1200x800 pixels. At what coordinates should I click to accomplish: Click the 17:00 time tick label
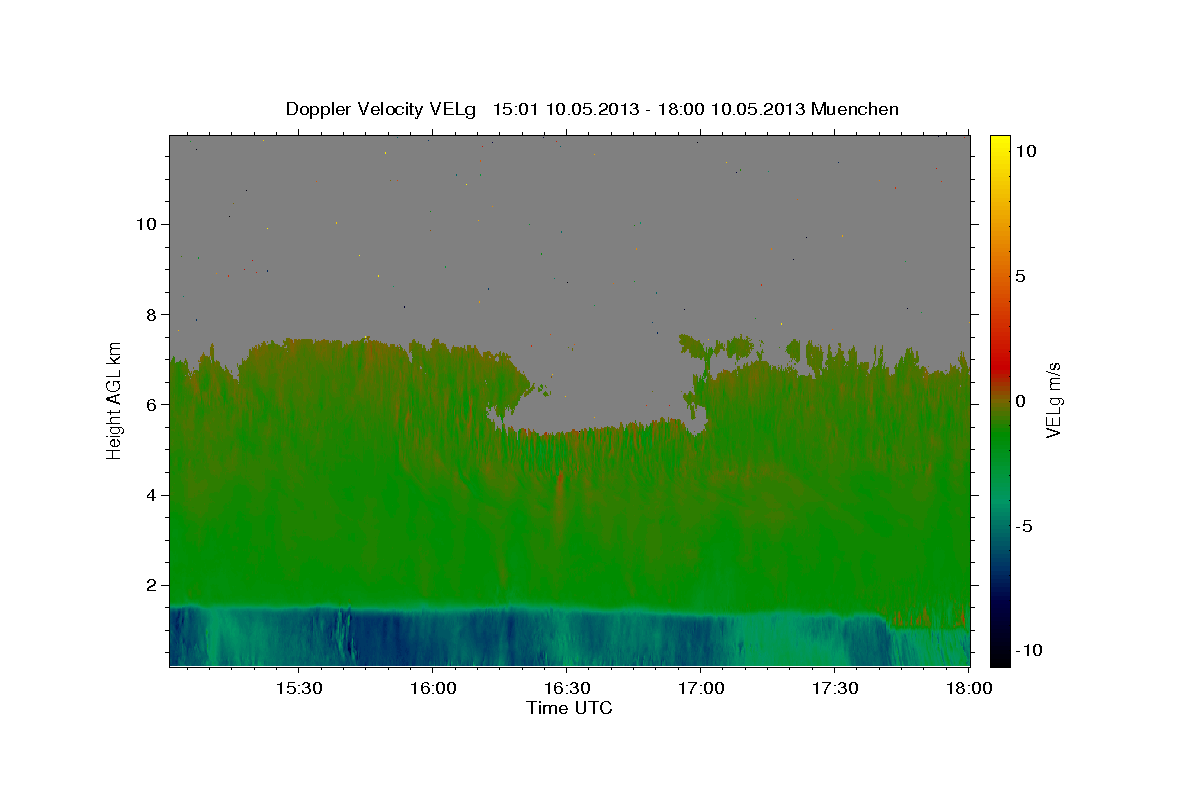[x=700, y=688]
